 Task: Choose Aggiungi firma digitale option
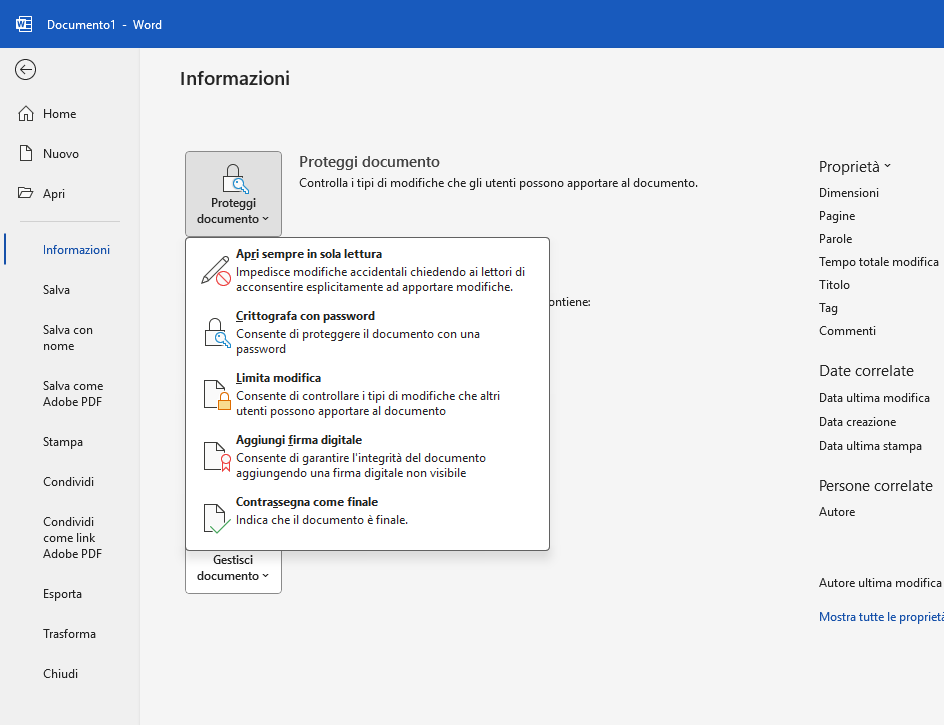click(x=298, y=440)
